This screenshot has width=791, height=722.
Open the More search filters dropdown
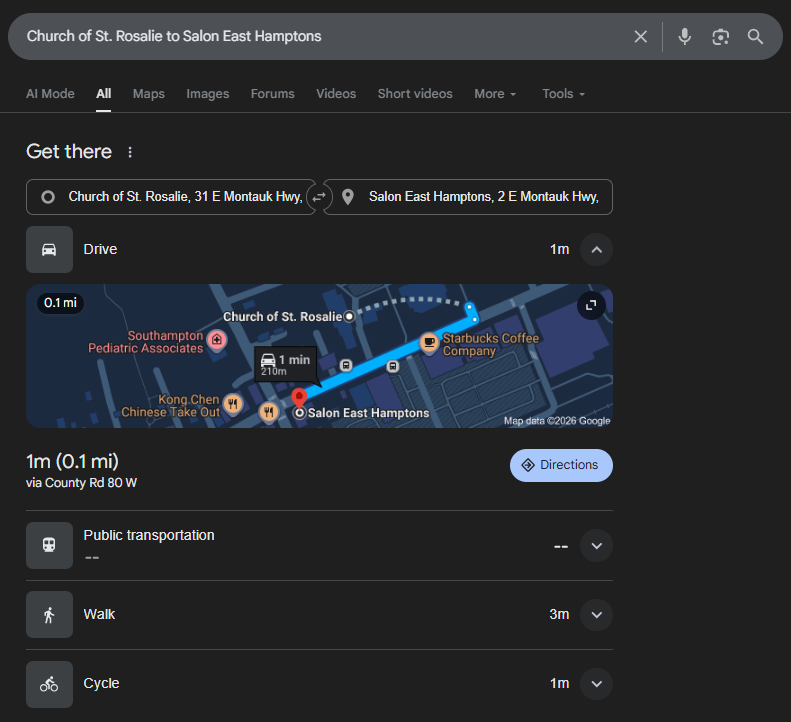point(496,94)
